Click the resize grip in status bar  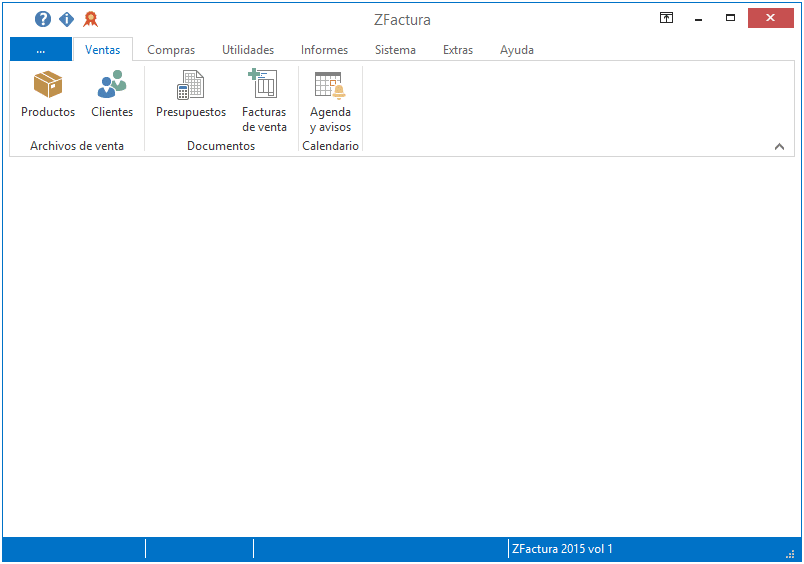pos(790,554)
